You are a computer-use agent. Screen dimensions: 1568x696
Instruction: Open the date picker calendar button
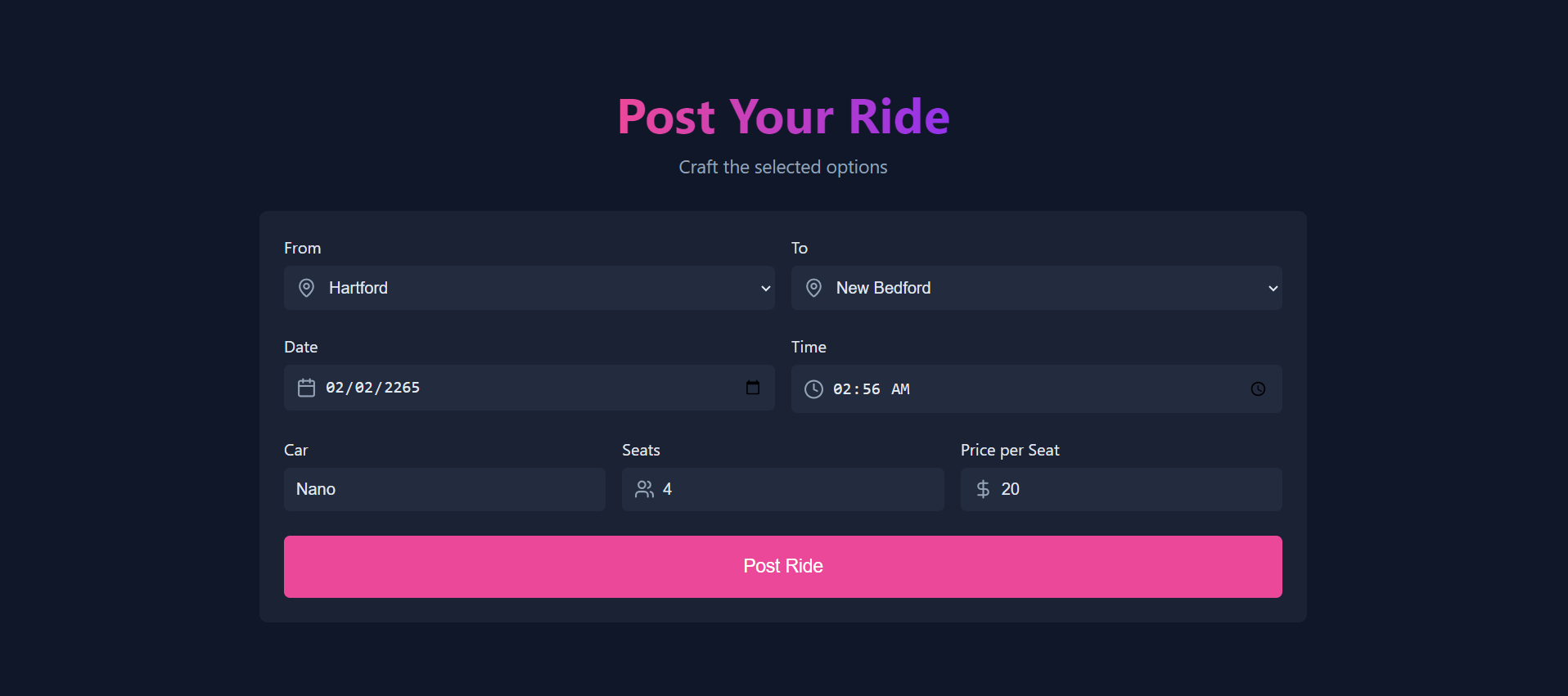(753, 388)
